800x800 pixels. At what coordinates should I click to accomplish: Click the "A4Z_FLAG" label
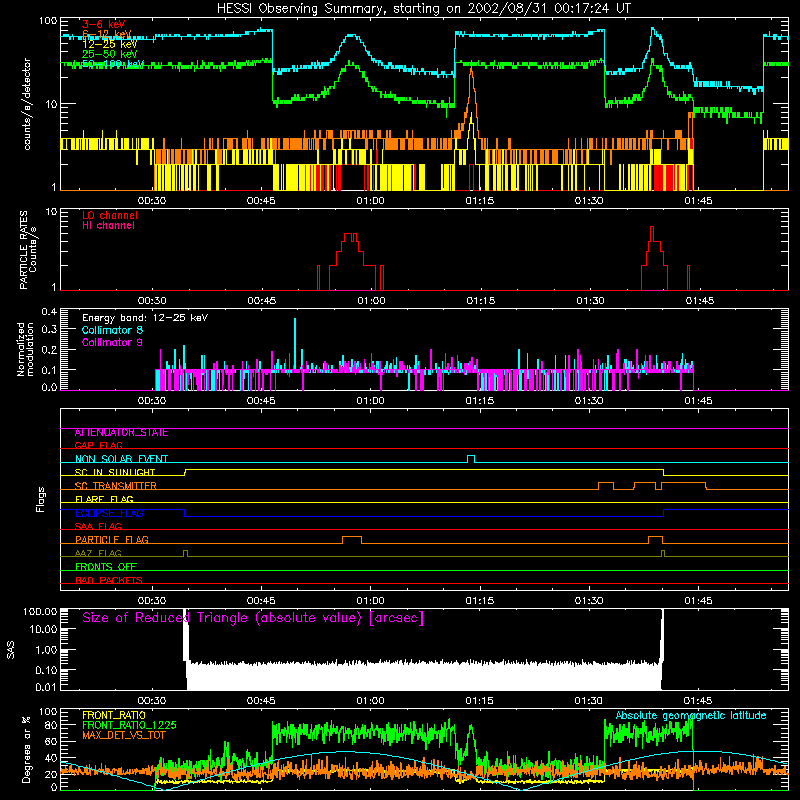point(98,553)
